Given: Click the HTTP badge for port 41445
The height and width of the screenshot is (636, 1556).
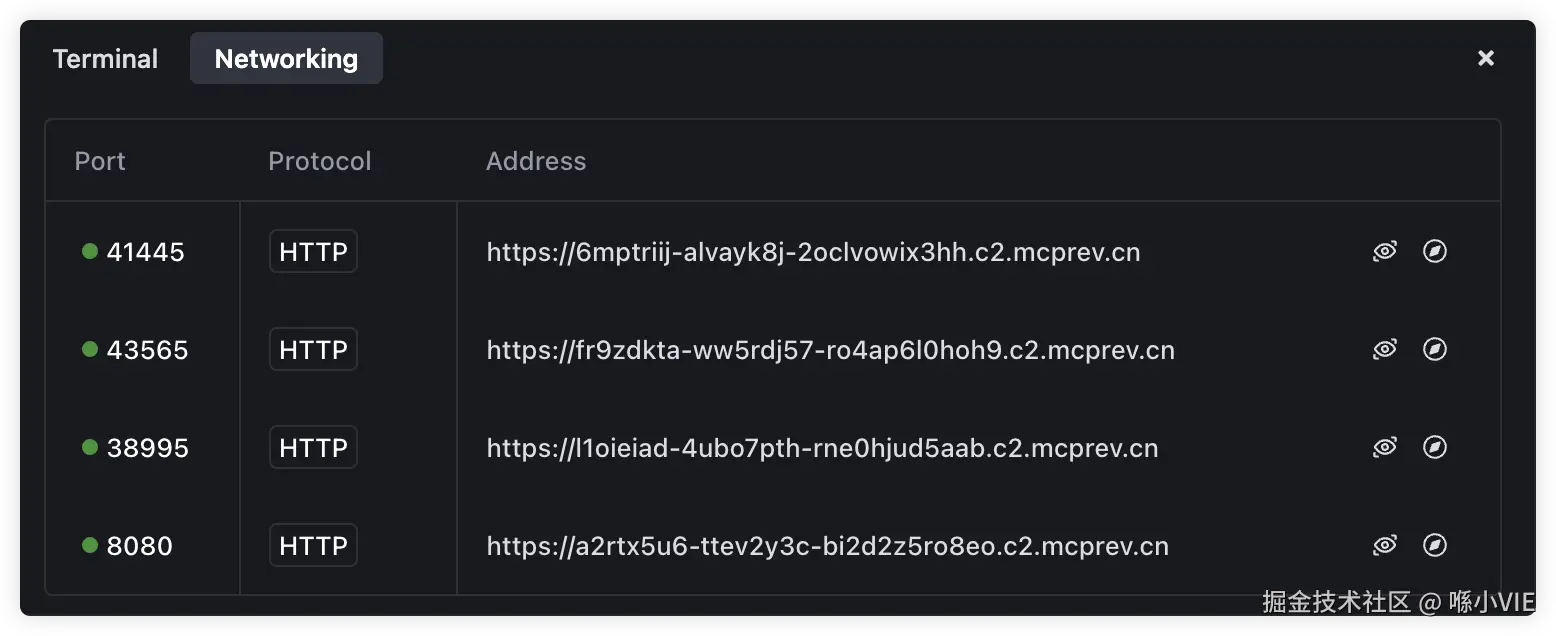Looking at the screenshot, I should [313, 252].
